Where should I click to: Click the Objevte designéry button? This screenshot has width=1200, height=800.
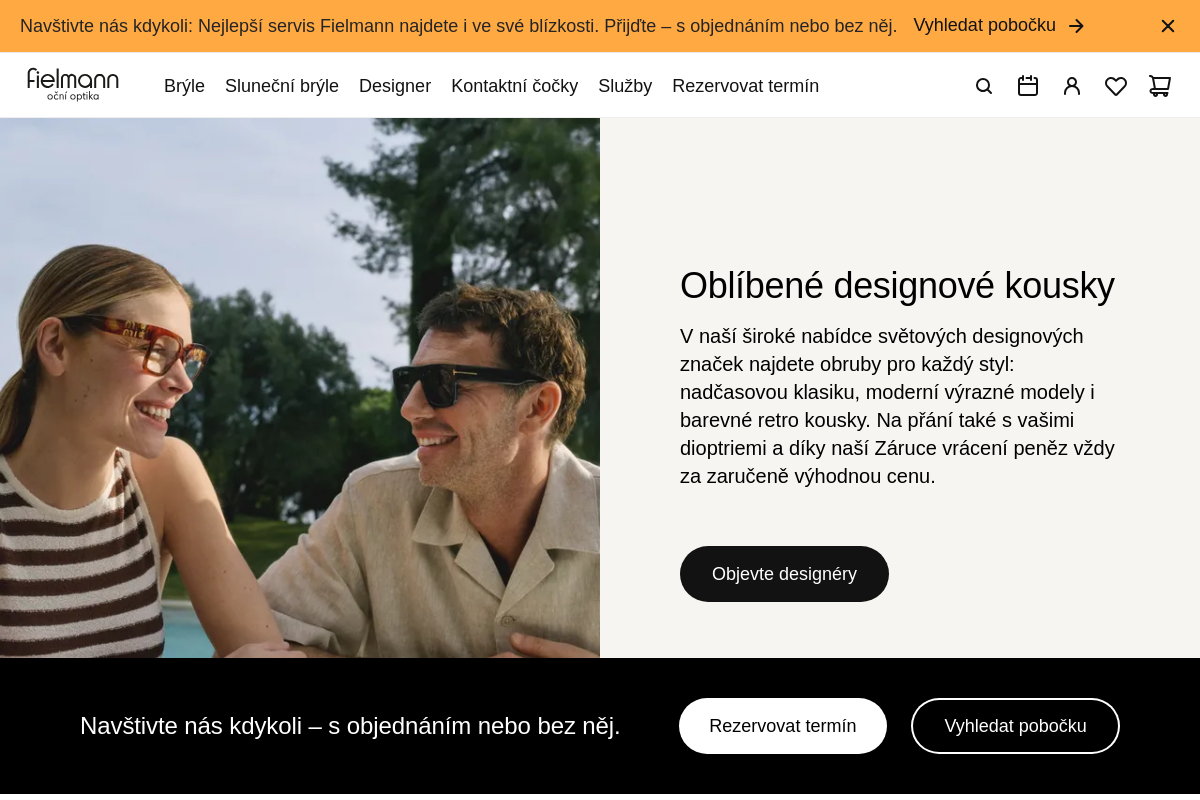[x=784, y=574]
